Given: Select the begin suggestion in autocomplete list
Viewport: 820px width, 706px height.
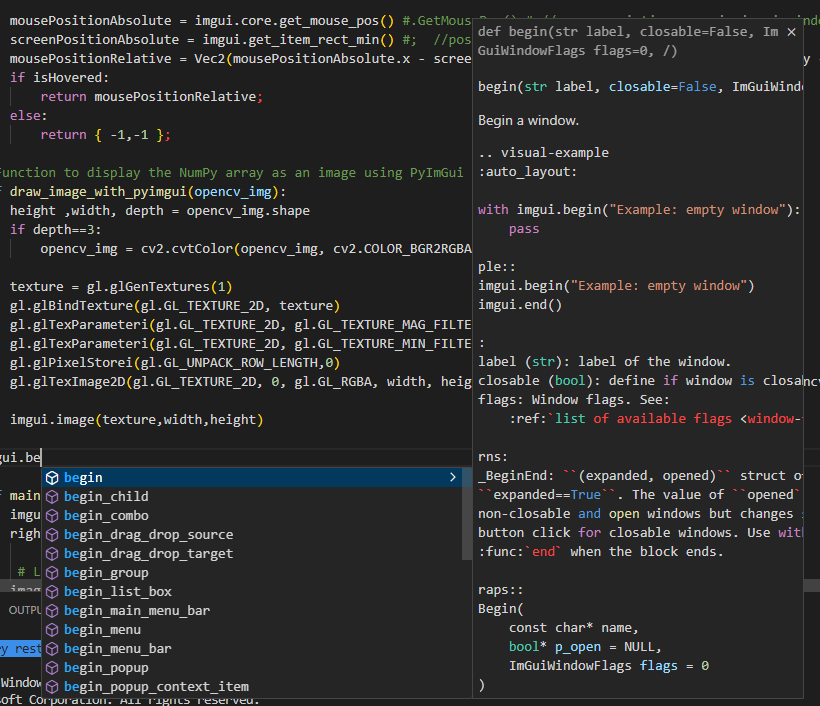Looking at the screenshot, I should (252, 477).
